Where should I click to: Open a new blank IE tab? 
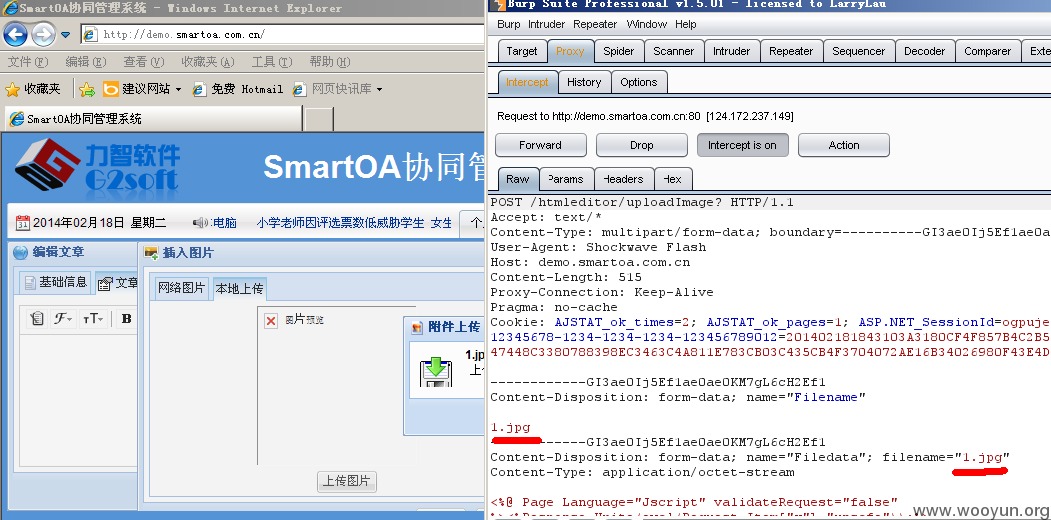click(319, 119)
